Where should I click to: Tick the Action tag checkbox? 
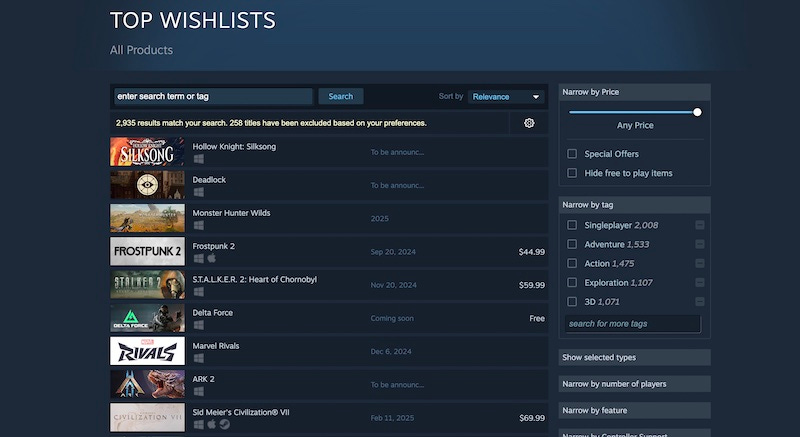(x=572, y=263)
